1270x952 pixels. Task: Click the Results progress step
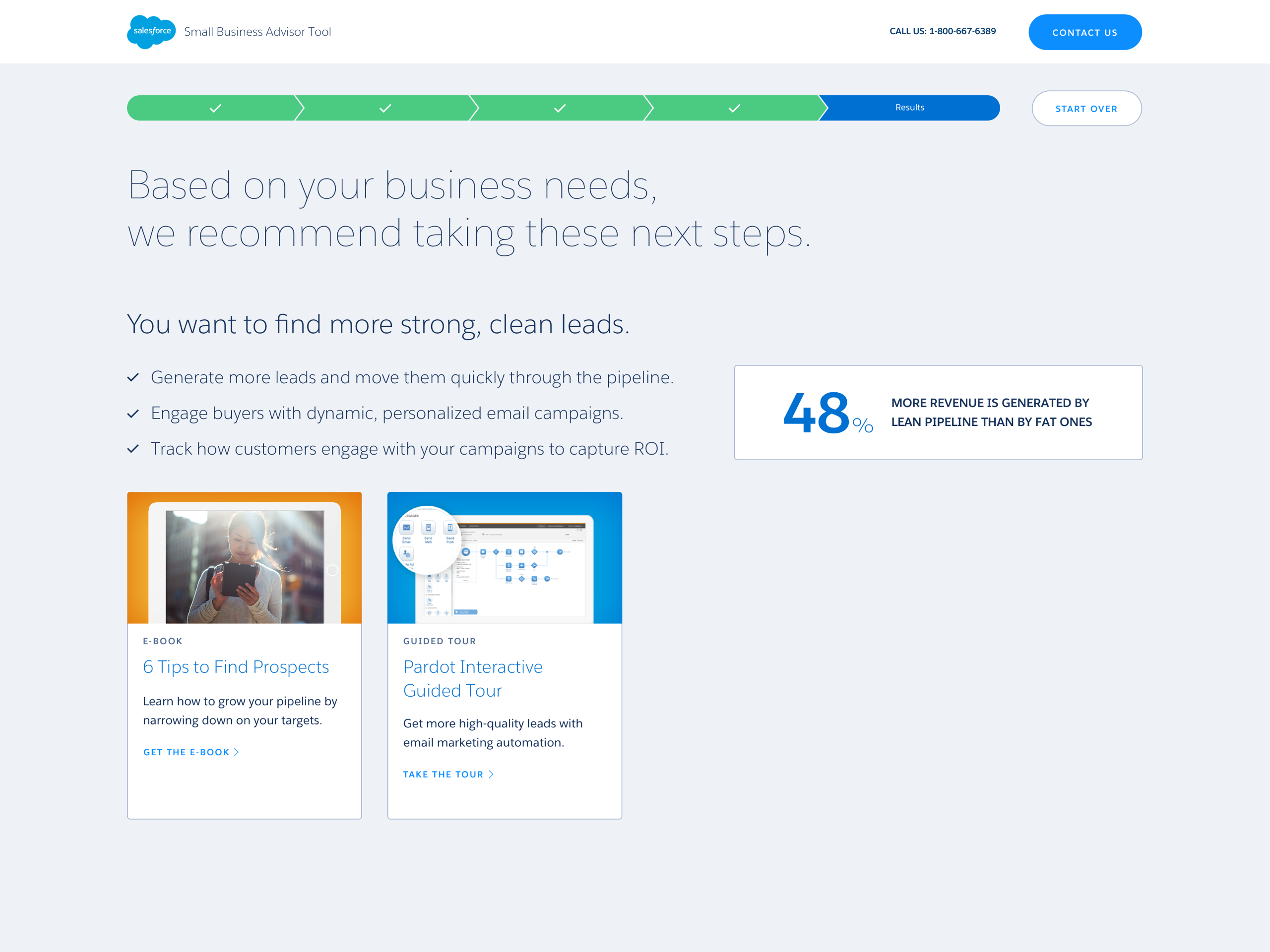(x=909, y=108)
